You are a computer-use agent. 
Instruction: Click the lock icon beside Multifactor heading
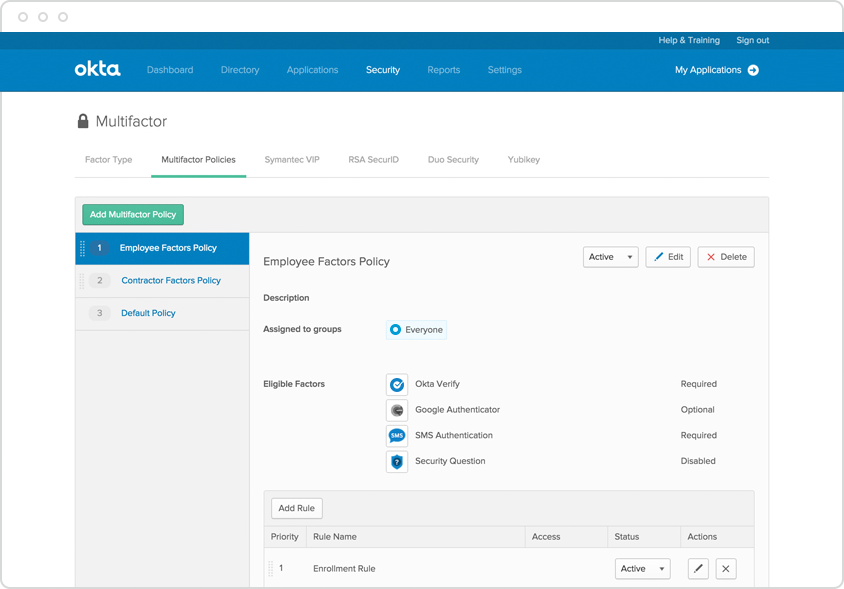(x=83, y=120)
